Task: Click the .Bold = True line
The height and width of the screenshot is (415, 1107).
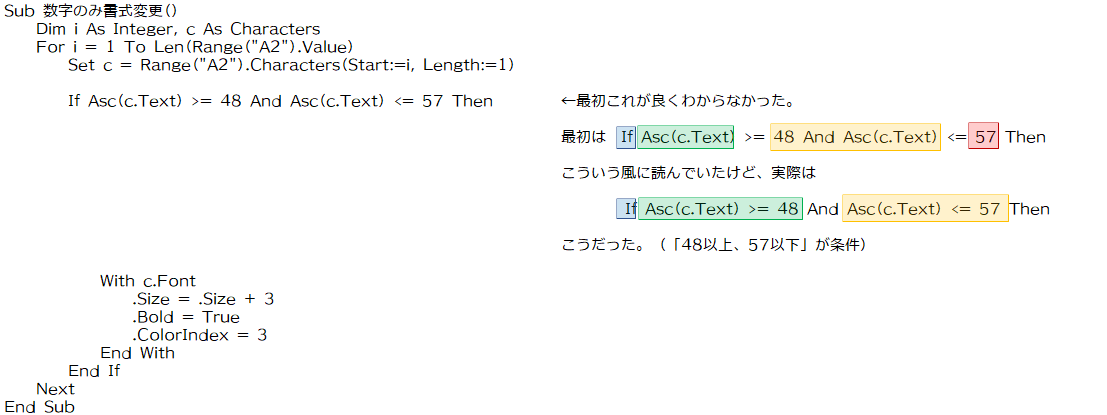Action: pos(186,317)
